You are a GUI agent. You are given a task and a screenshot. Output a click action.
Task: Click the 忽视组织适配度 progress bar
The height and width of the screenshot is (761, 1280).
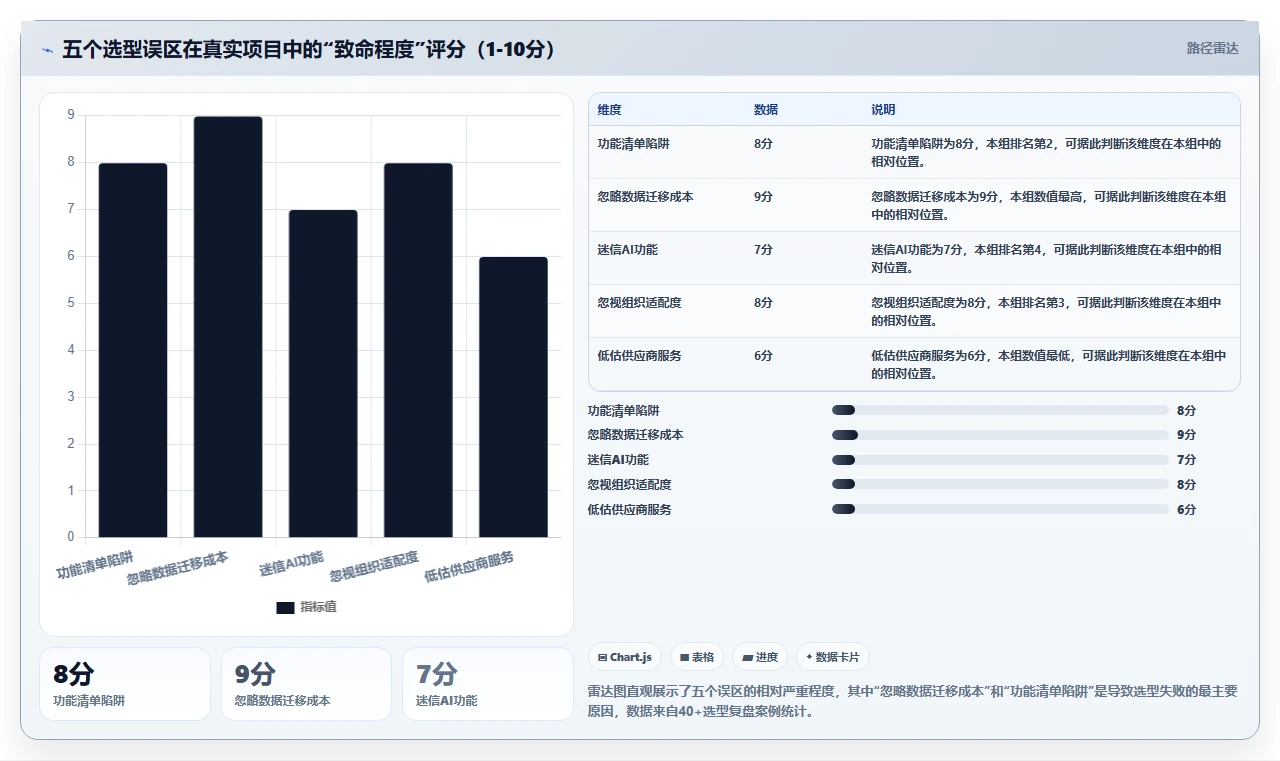(1000, 485)
